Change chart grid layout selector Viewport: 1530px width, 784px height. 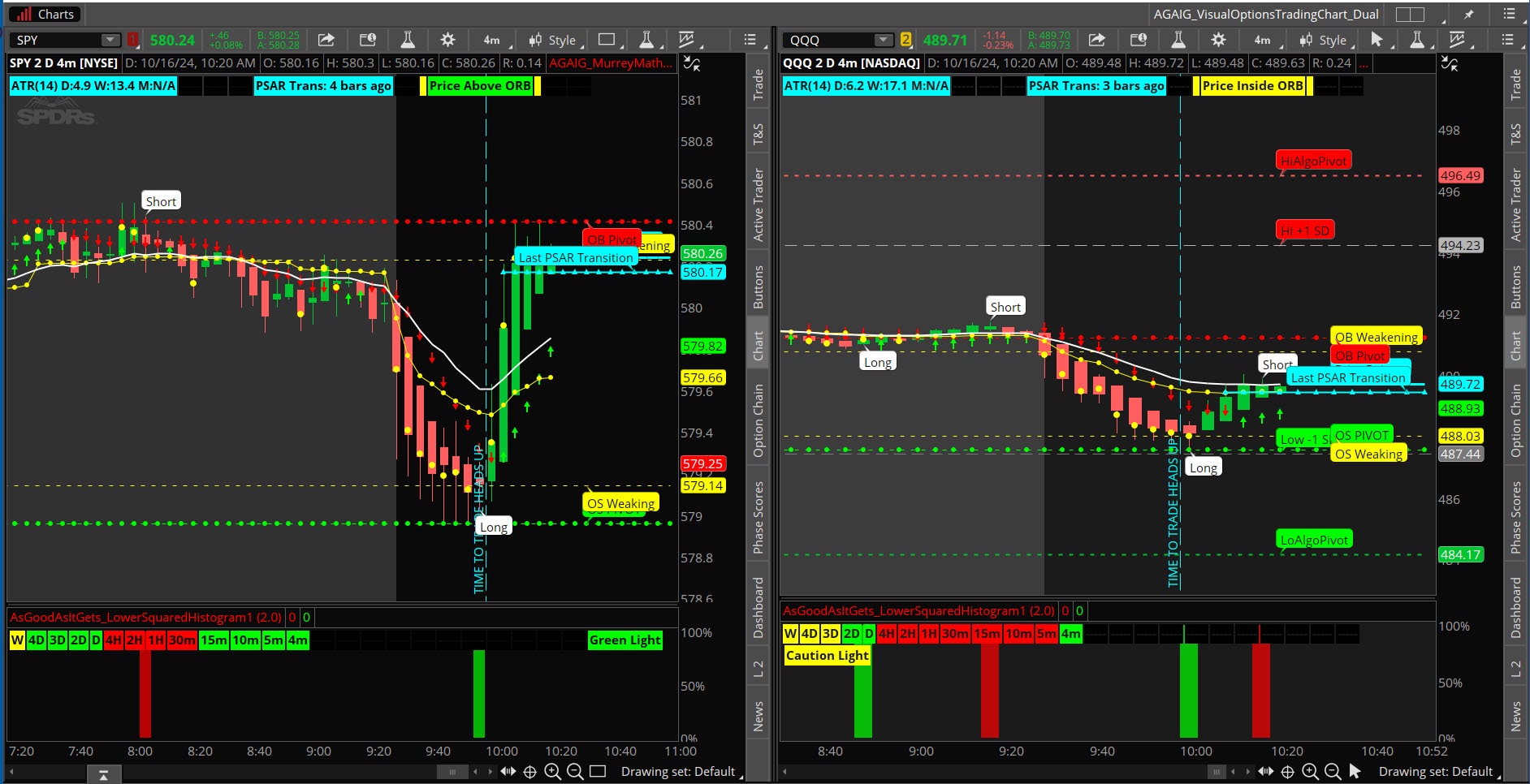point(1411,14)
